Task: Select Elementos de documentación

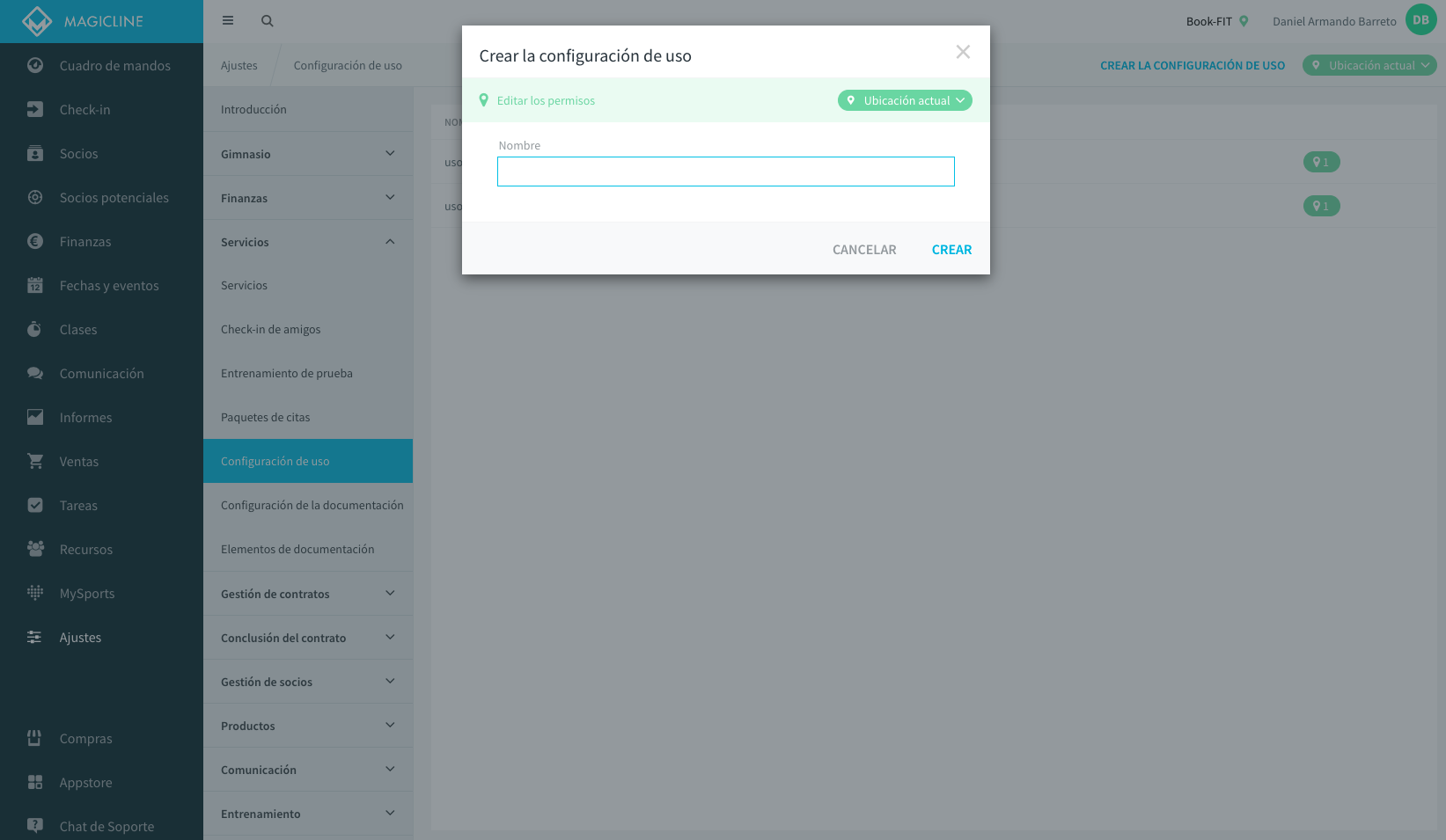Action: click(x=308, y=549)
